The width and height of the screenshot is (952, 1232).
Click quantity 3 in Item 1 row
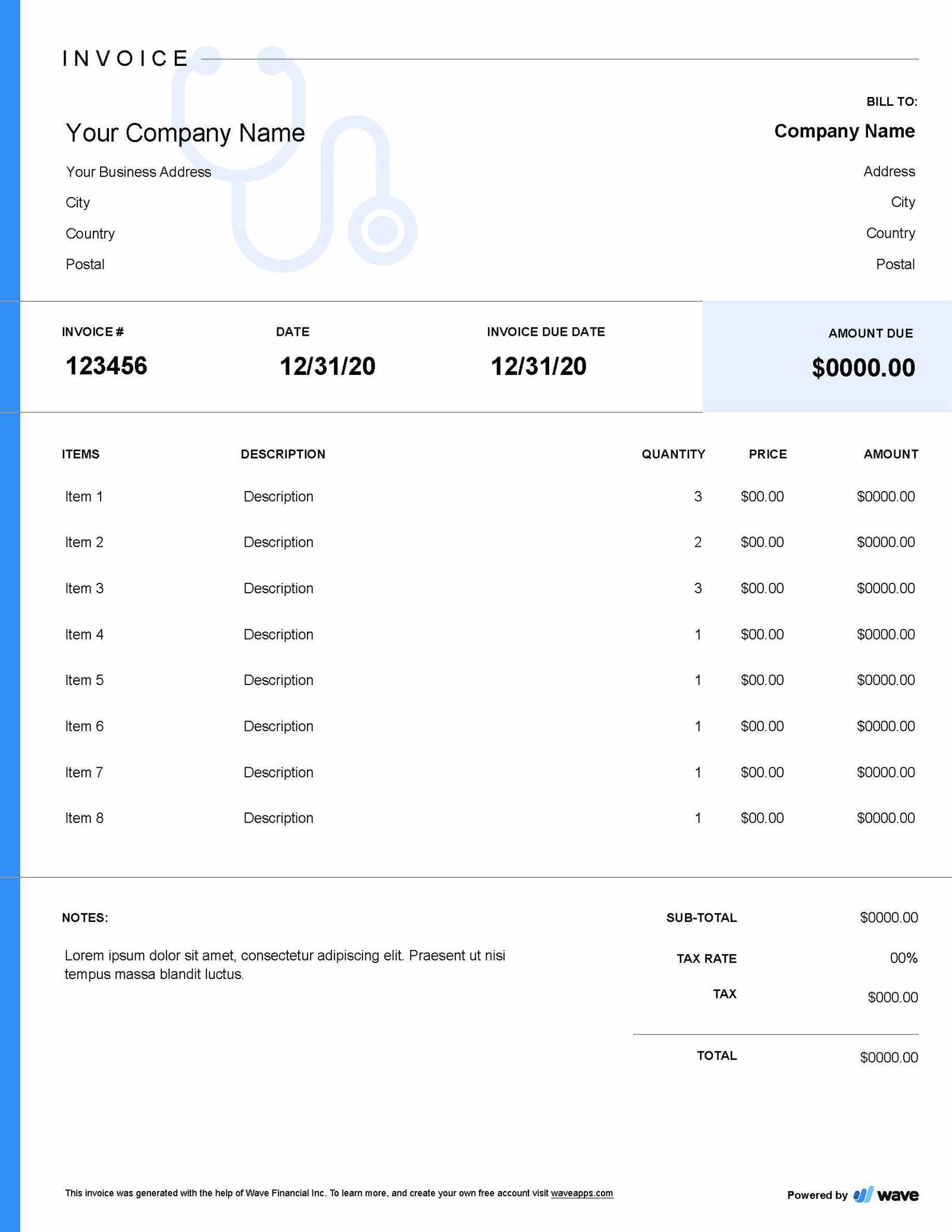pos(698,496)
